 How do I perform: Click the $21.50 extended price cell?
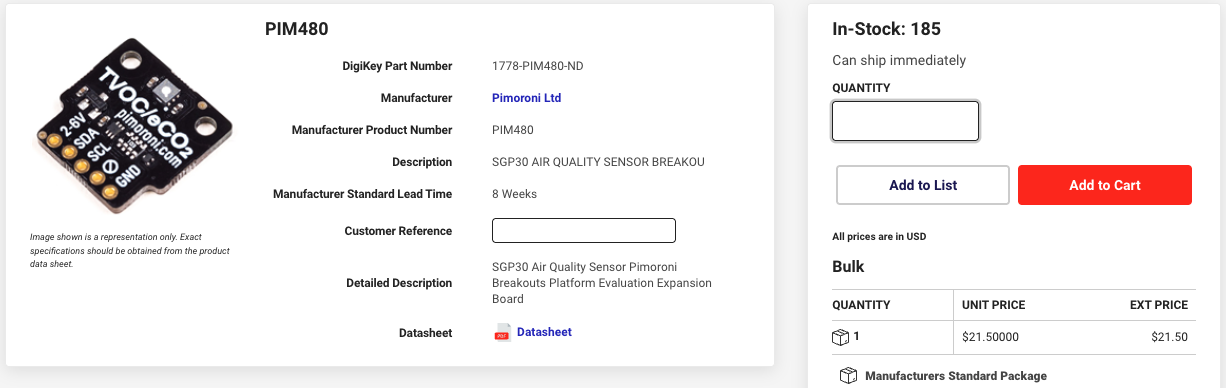point(1169,337)
